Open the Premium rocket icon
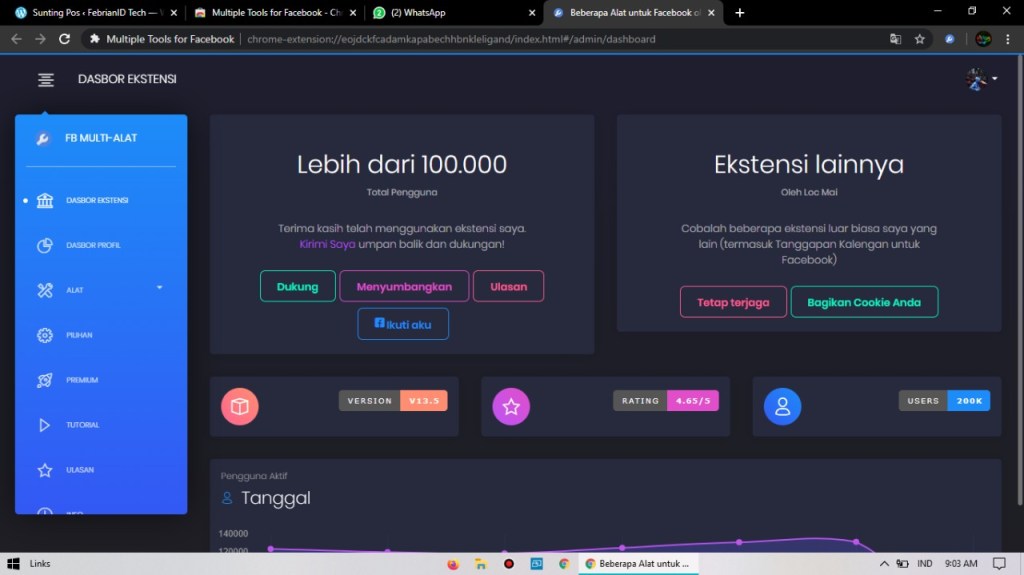Viewport: 1024px width, 575px height. click(45, 380)
